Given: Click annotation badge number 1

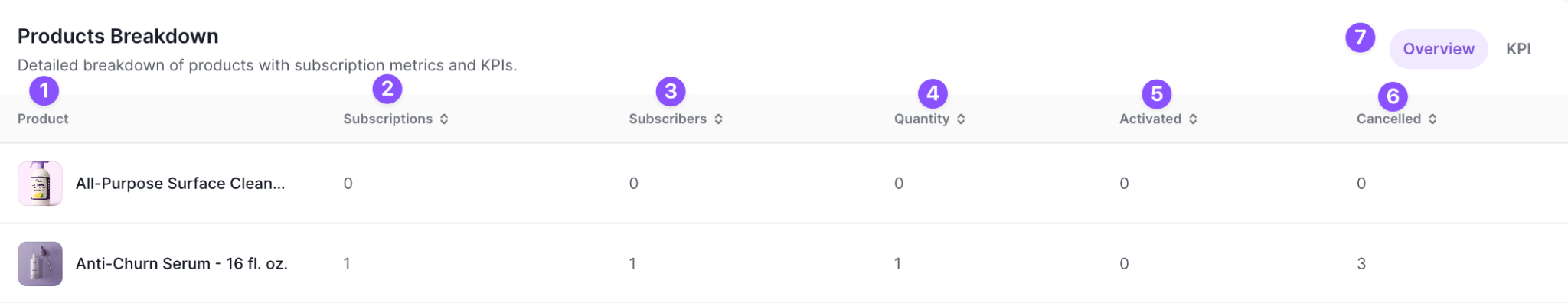Looking at the screenshot, I should point(44,91).
